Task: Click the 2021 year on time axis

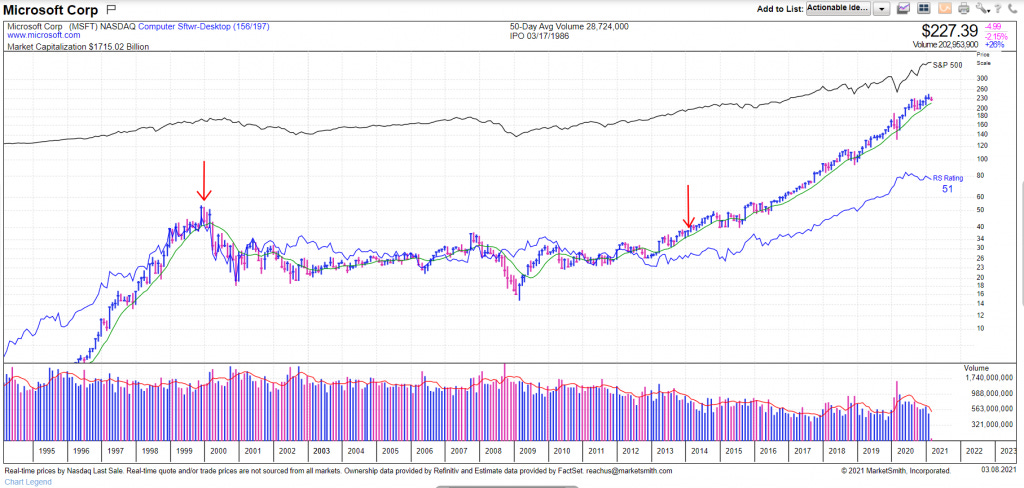Action: 939,451
